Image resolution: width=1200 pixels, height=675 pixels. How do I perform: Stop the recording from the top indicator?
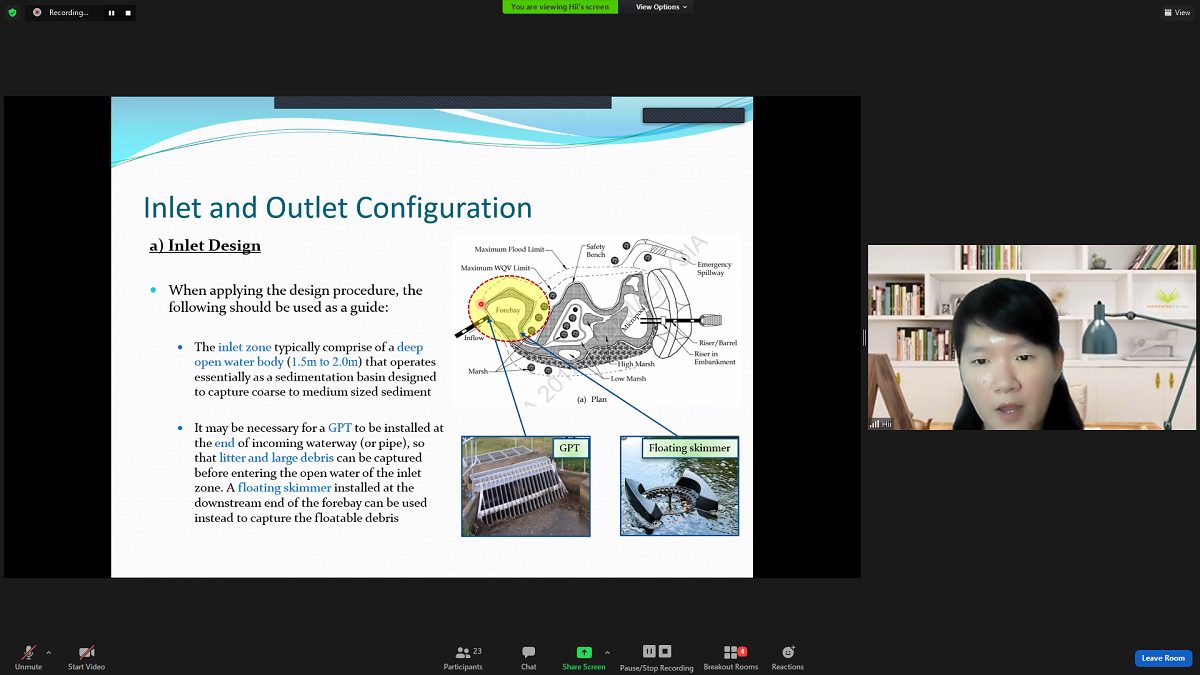click(127, 13)
